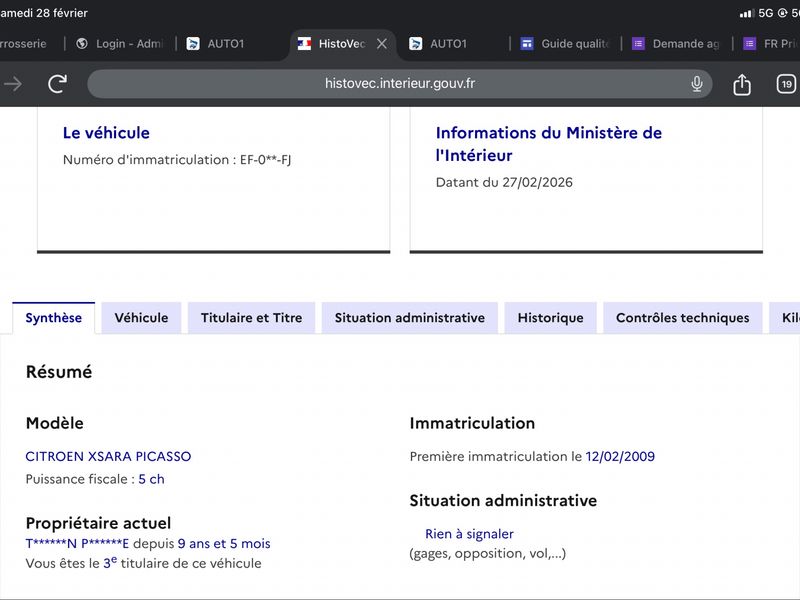Open the Véhicule tab
800x600 pixels.
pos(141,318)
